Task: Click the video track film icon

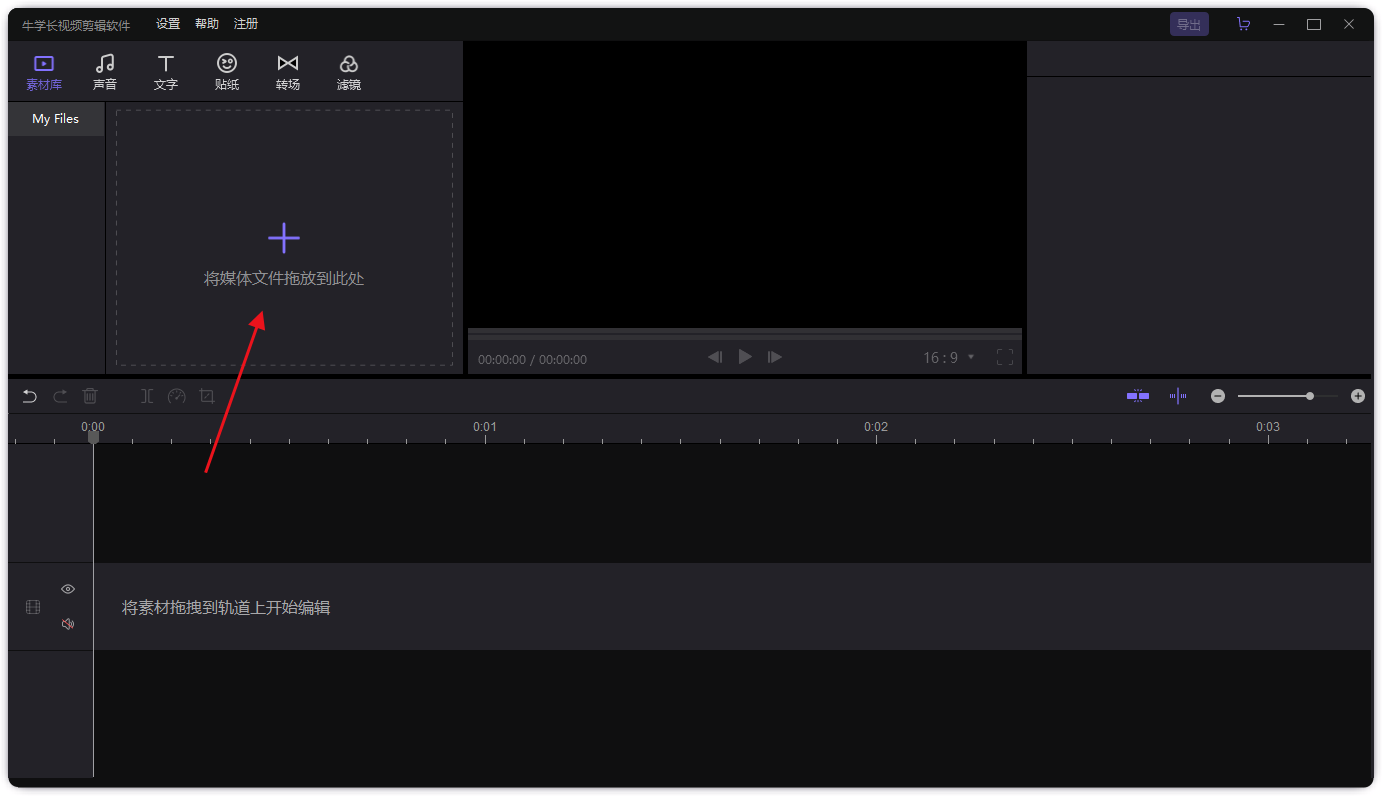Action: [x=33, y=607]
